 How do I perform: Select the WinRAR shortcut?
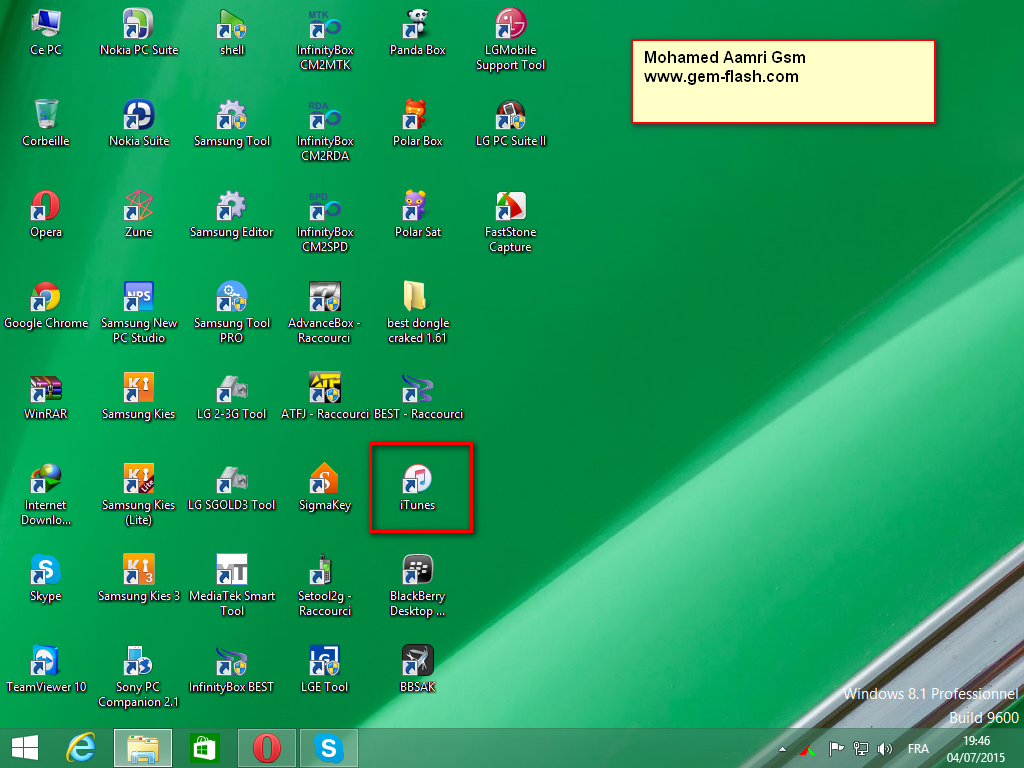point(46,396)
